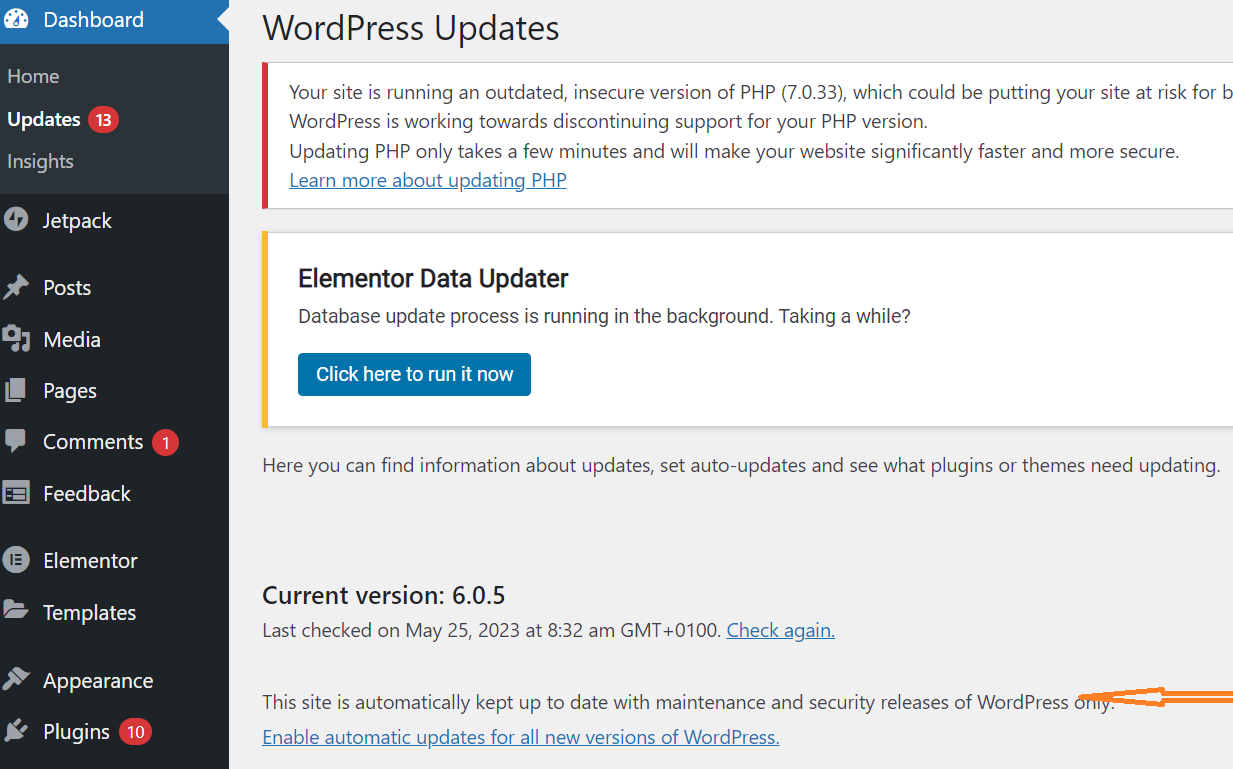Click the Feedback form icon
This screenshot has width=1233, height=769.
16,494
